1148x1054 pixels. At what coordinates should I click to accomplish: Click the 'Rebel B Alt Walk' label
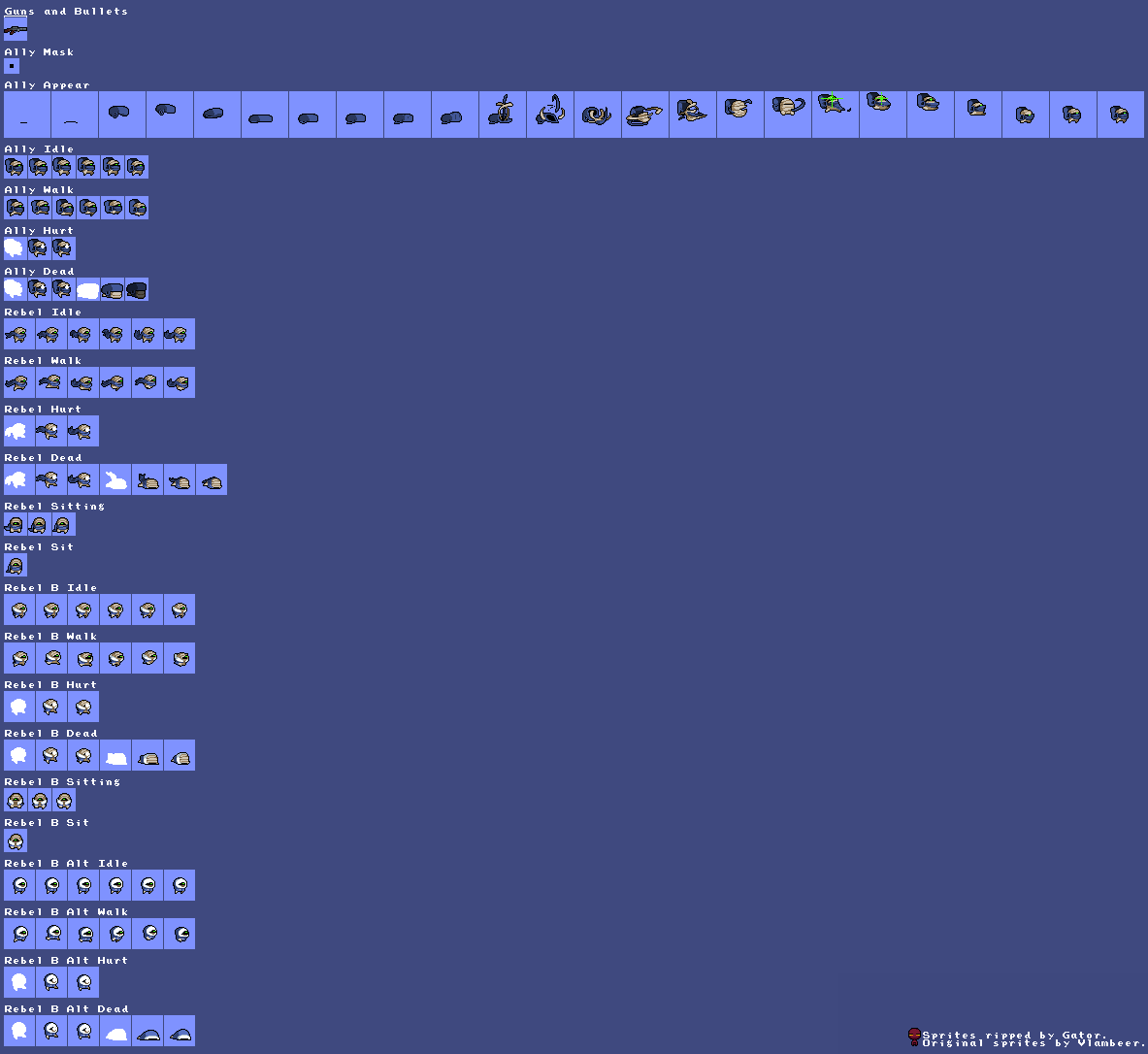pos(66,912)
